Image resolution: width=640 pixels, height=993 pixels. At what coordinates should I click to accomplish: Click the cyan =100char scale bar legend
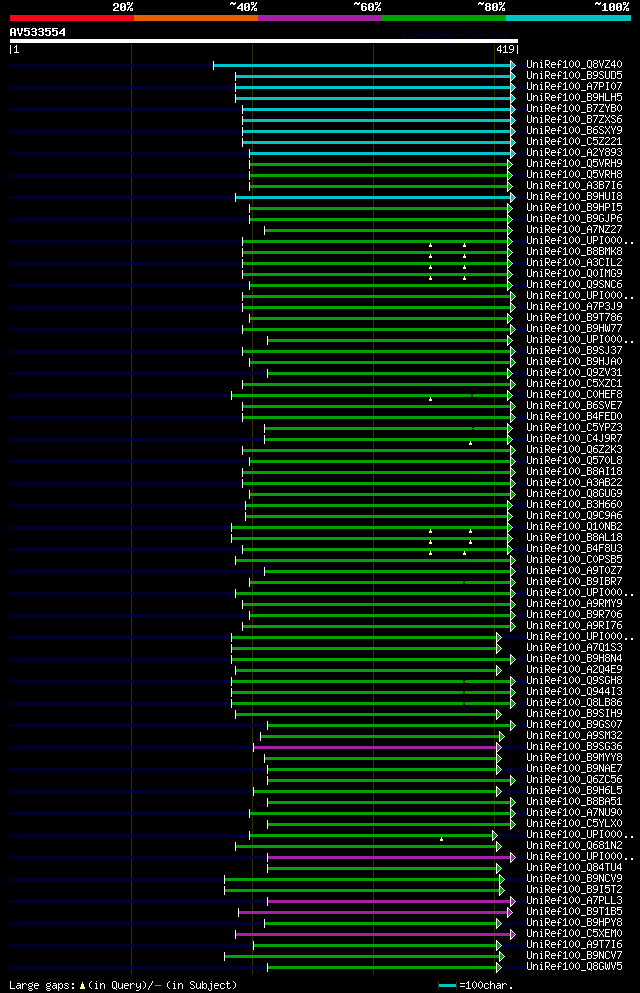pos(447,985)
